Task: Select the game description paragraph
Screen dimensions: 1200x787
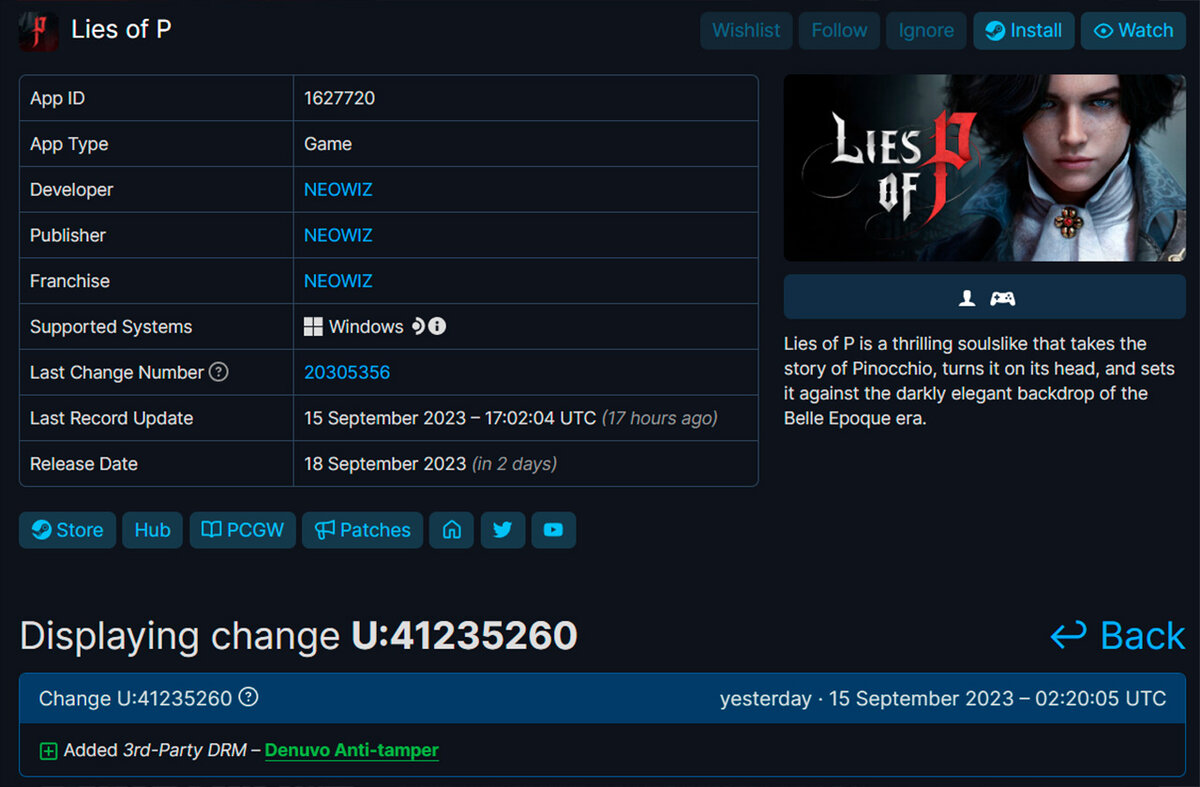Action: coord(980,381)
